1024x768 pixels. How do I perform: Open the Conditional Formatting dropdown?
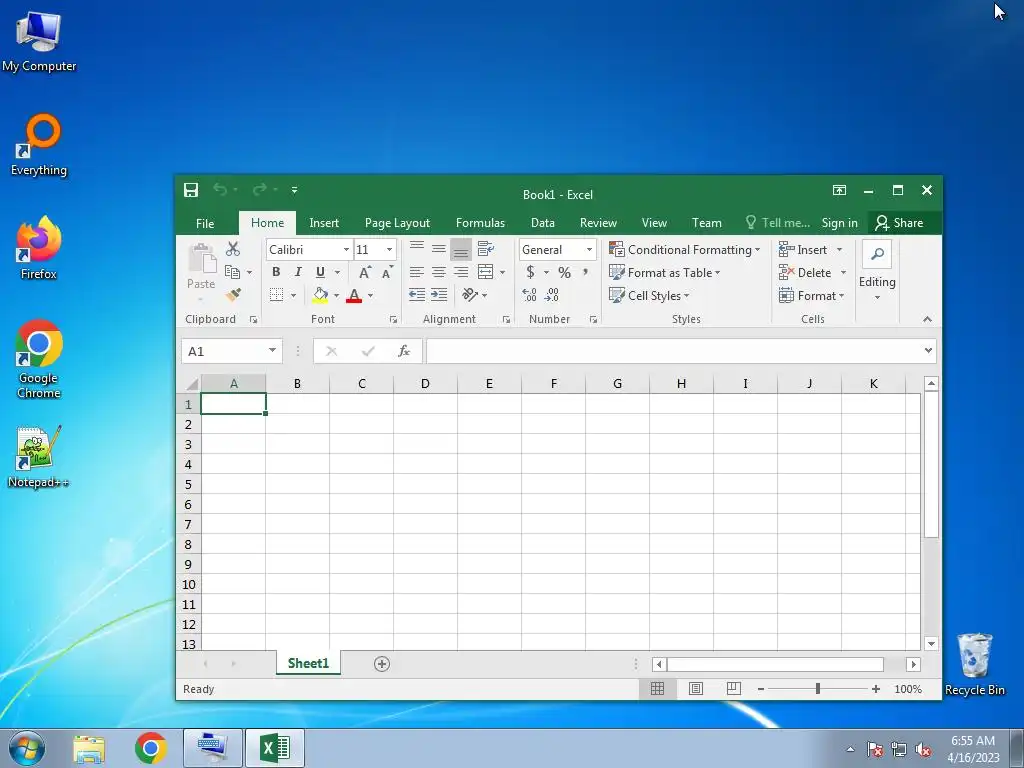coord(684,249)
